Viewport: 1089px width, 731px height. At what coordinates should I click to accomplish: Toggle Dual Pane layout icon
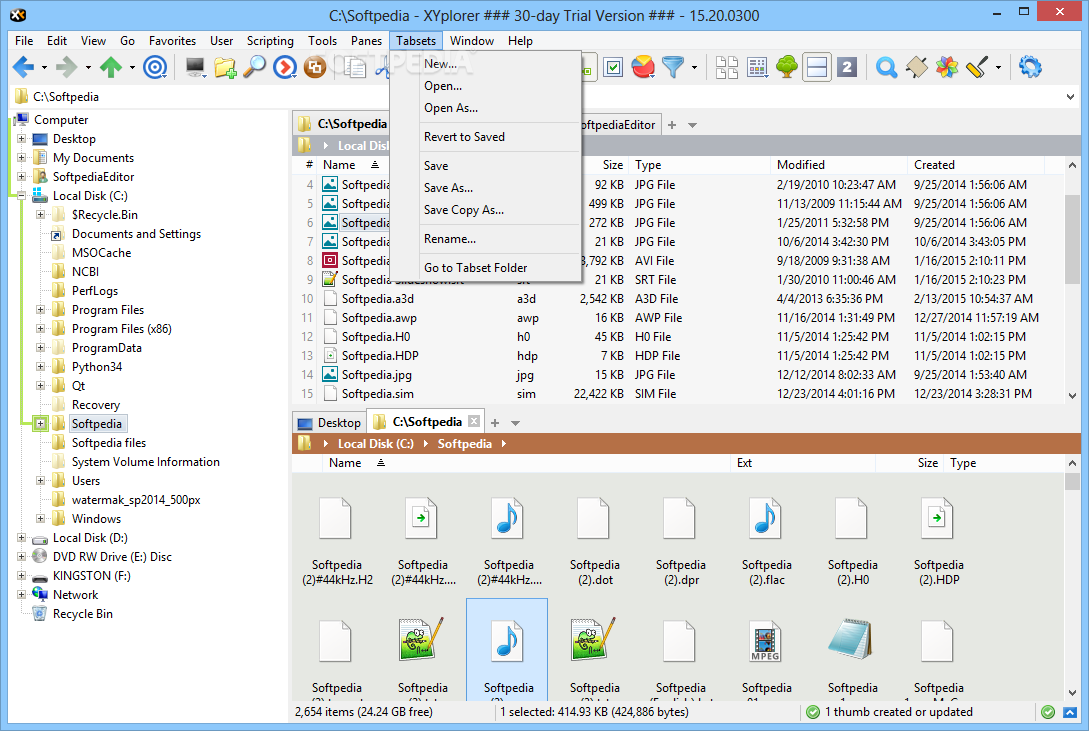pos(817,67)
